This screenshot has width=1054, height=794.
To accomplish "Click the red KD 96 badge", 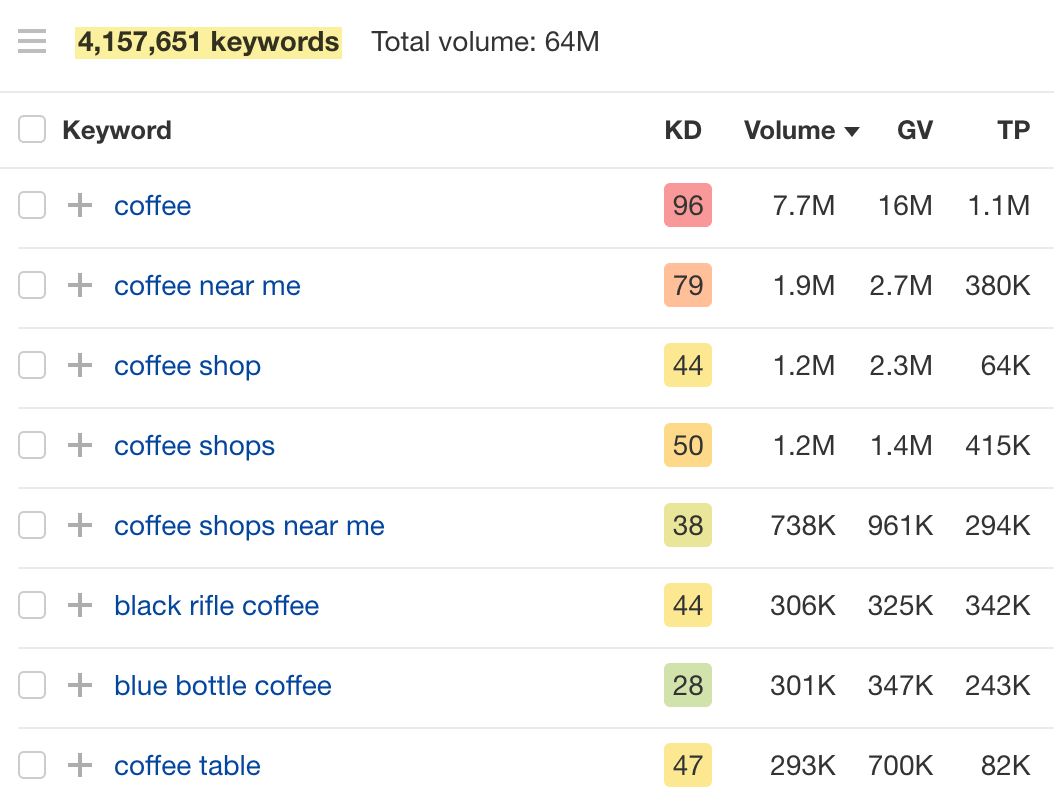I will pos(688,206).
